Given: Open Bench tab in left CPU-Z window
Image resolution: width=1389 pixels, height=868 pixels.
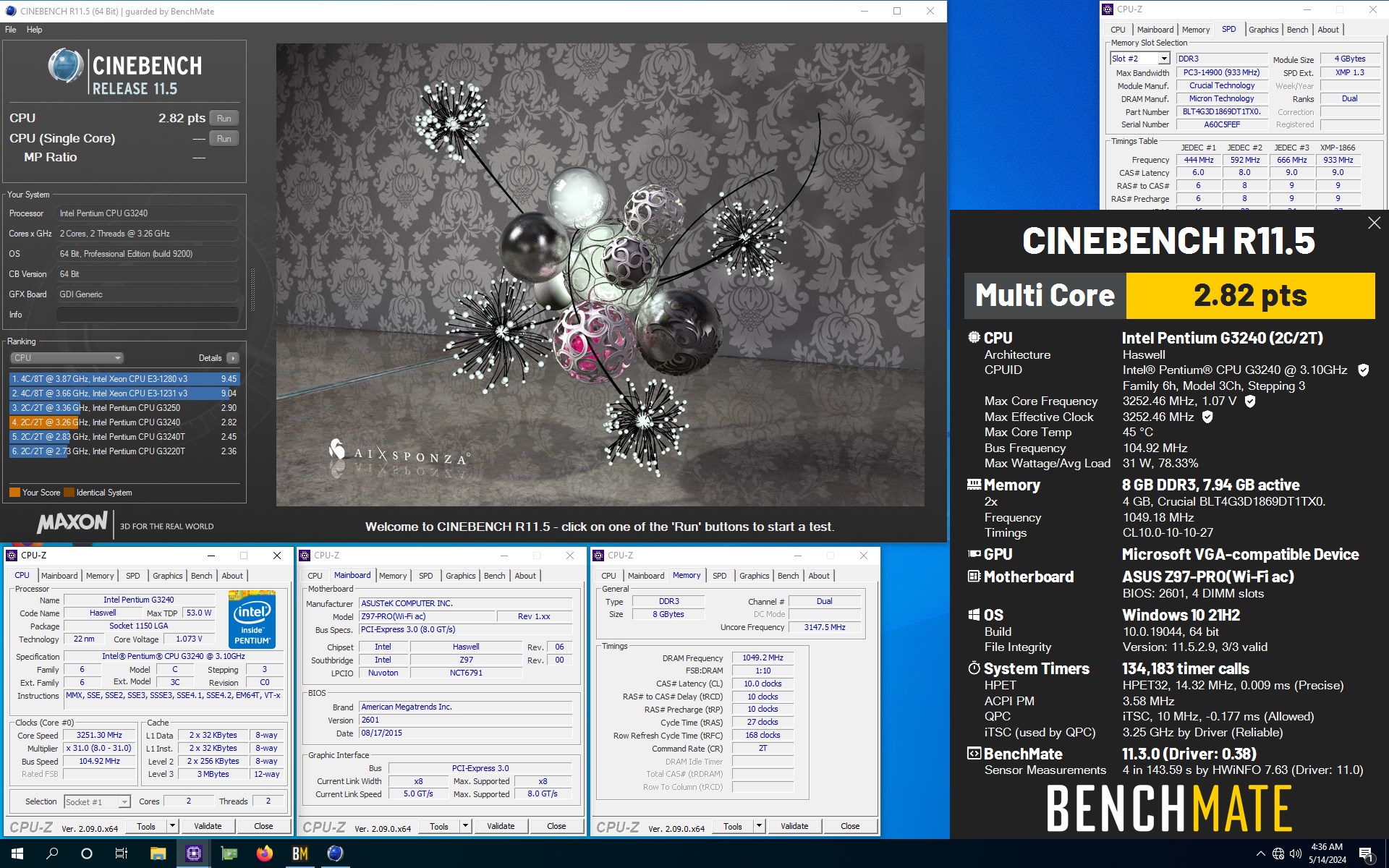Looking at the screenshot, I should 202,576.
